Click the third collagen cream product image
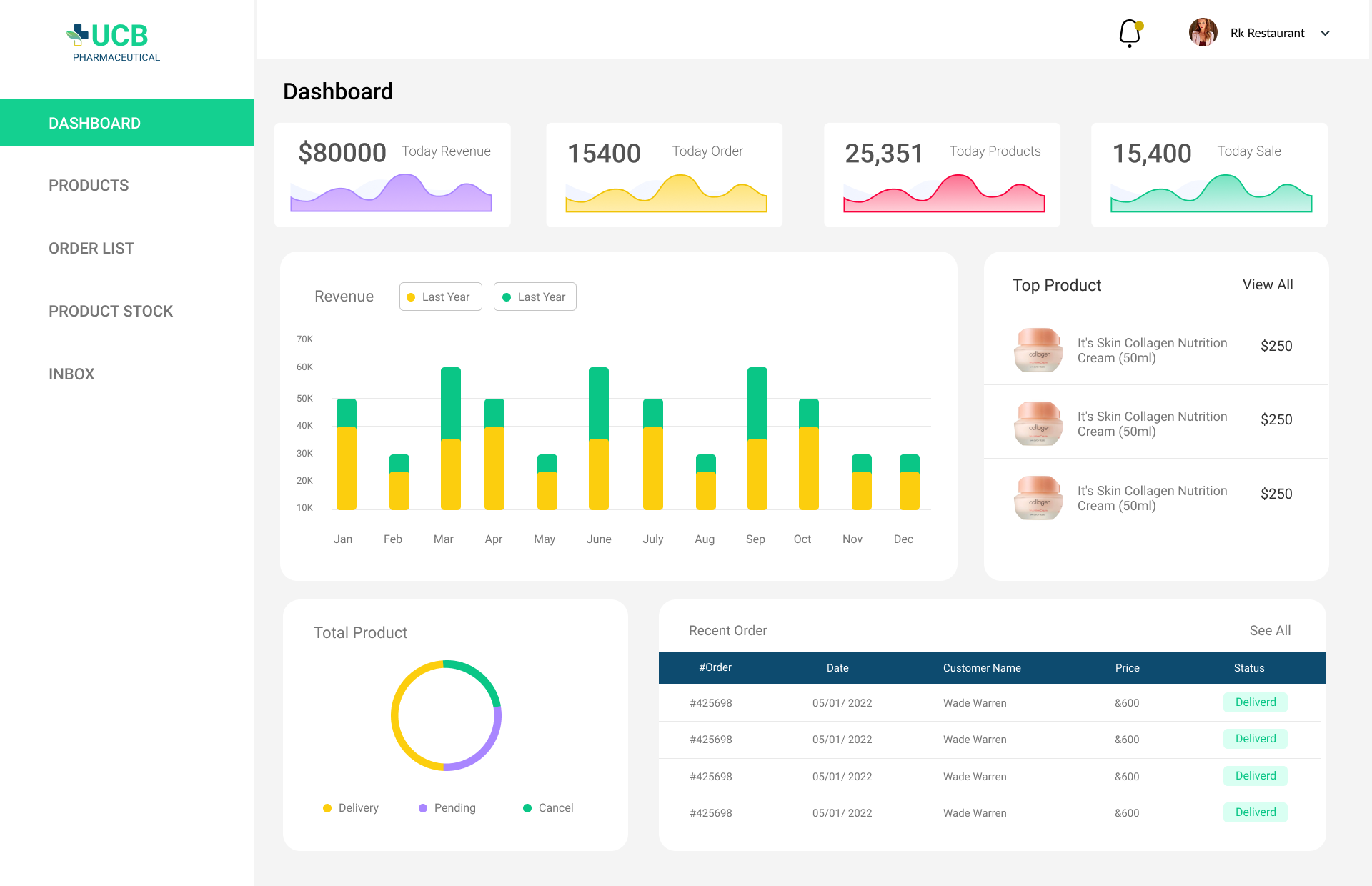1372x886 pixels. 1038,497
